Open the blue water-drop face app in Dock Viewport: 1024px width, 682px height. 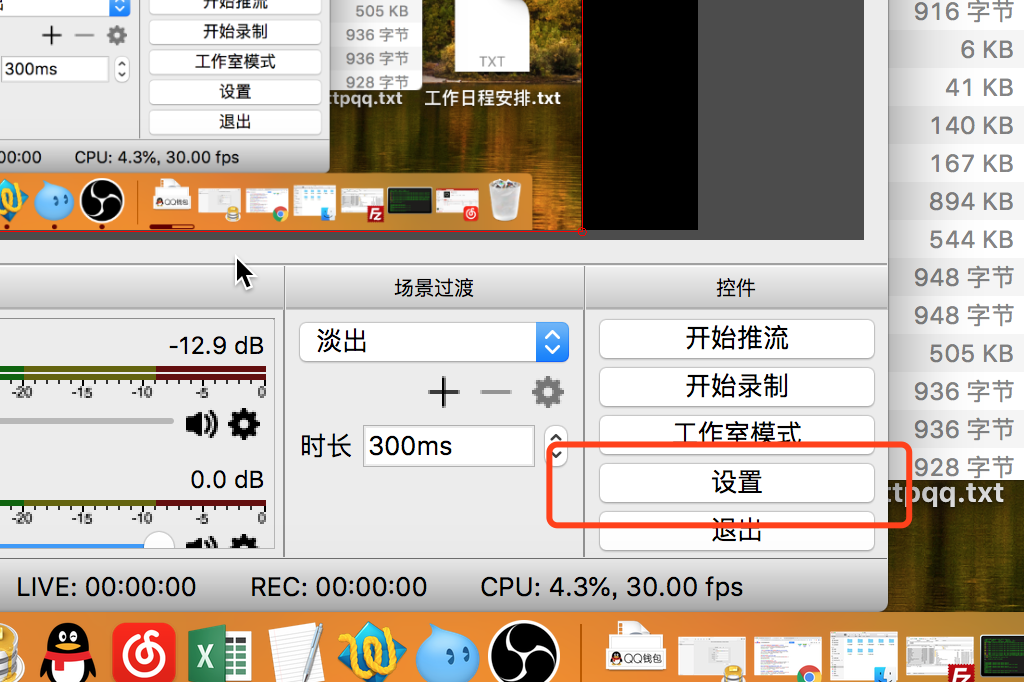click(x=447, y=655)
